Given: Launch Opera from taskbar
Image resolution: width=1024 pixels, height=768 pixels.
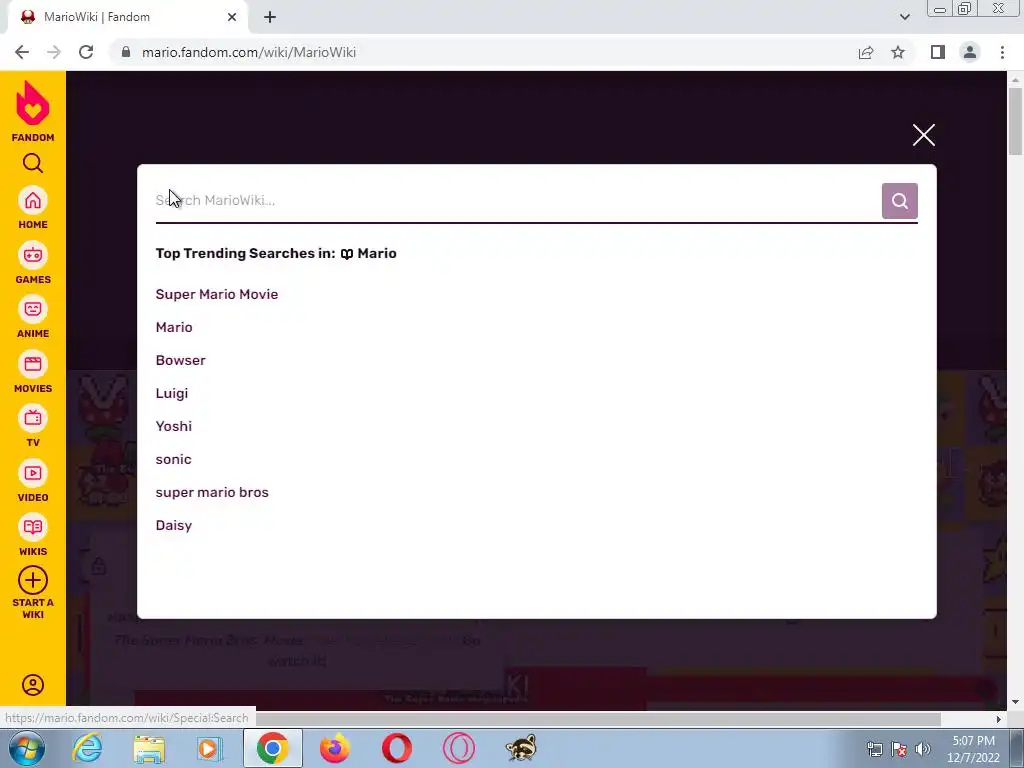Looking at the screenshot, I should click(x=396, y=748).
